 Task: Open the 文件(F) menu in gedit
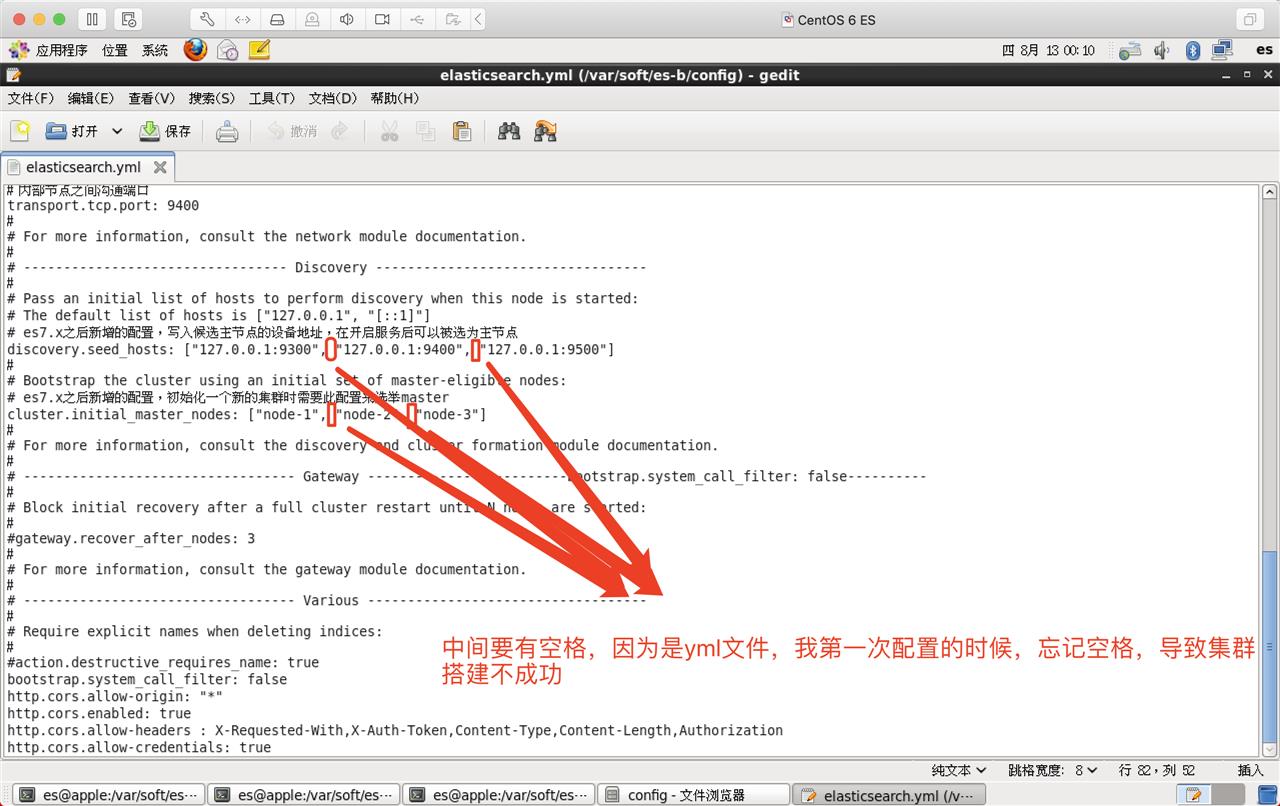pyautogui.click(x=31, y=98)
